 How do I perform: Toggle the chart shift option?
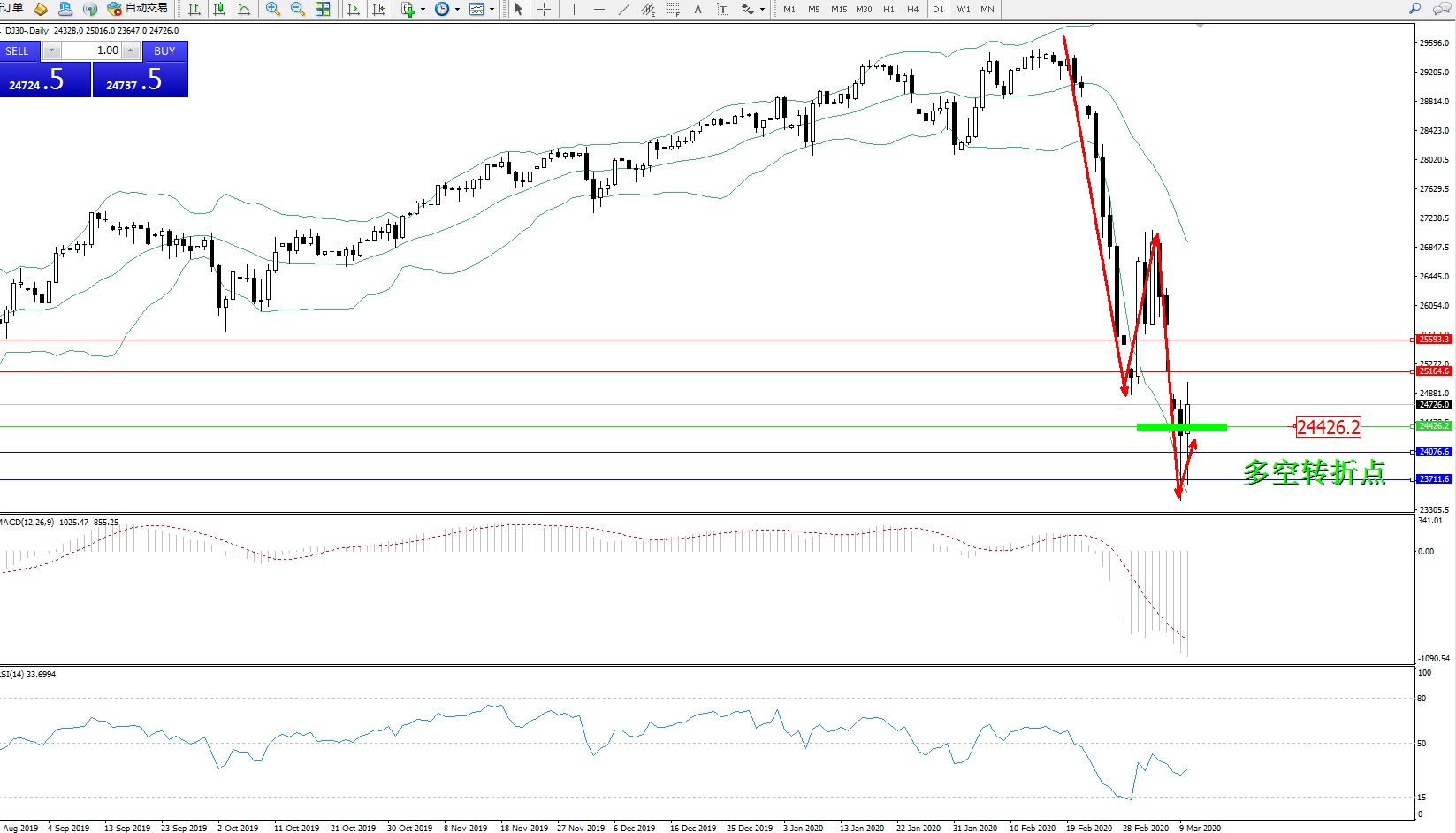[x=378, y=9]
